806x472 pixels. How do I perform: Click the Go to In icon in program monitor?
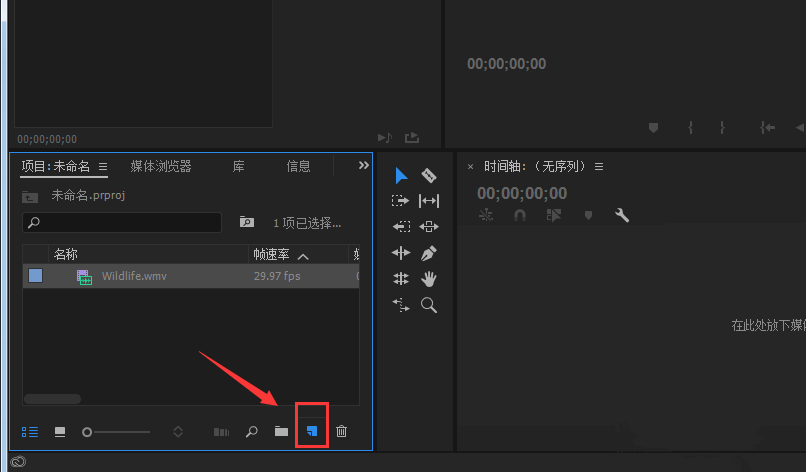[768, 128]
